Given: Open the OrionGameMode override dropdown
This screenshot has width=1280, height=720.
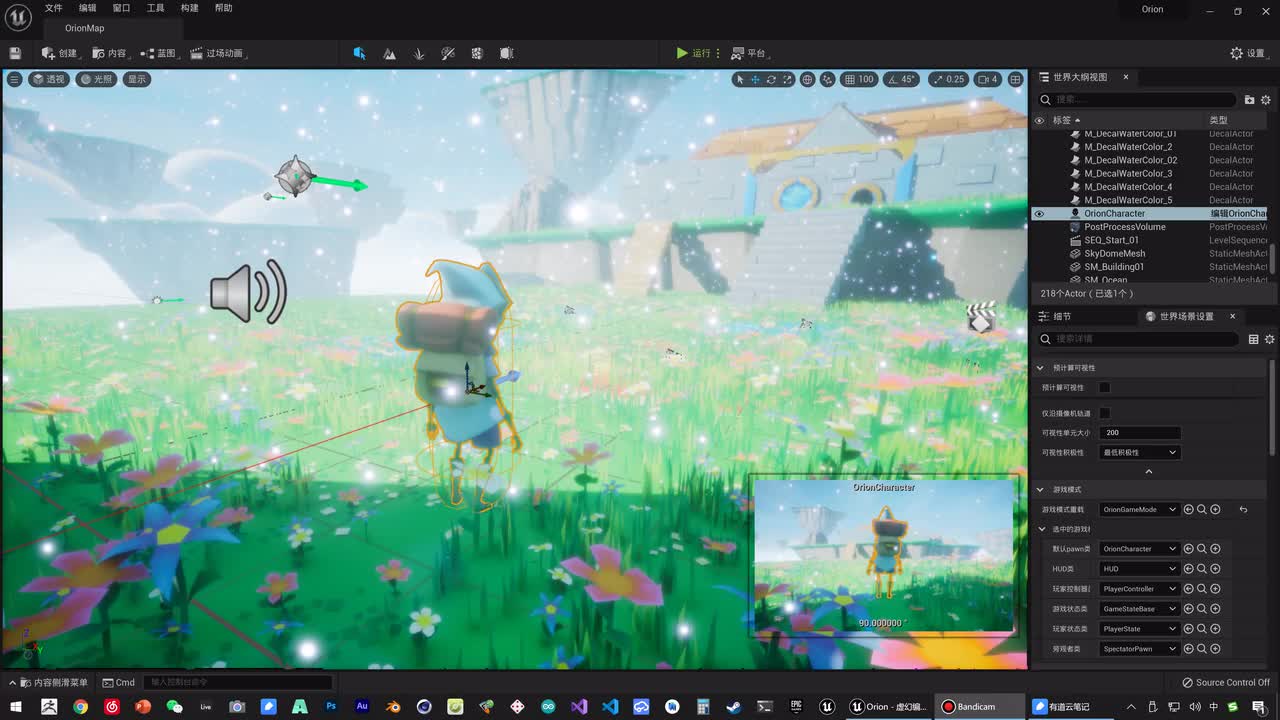Looking at the screenshot, I should [x=1139, y=510].
